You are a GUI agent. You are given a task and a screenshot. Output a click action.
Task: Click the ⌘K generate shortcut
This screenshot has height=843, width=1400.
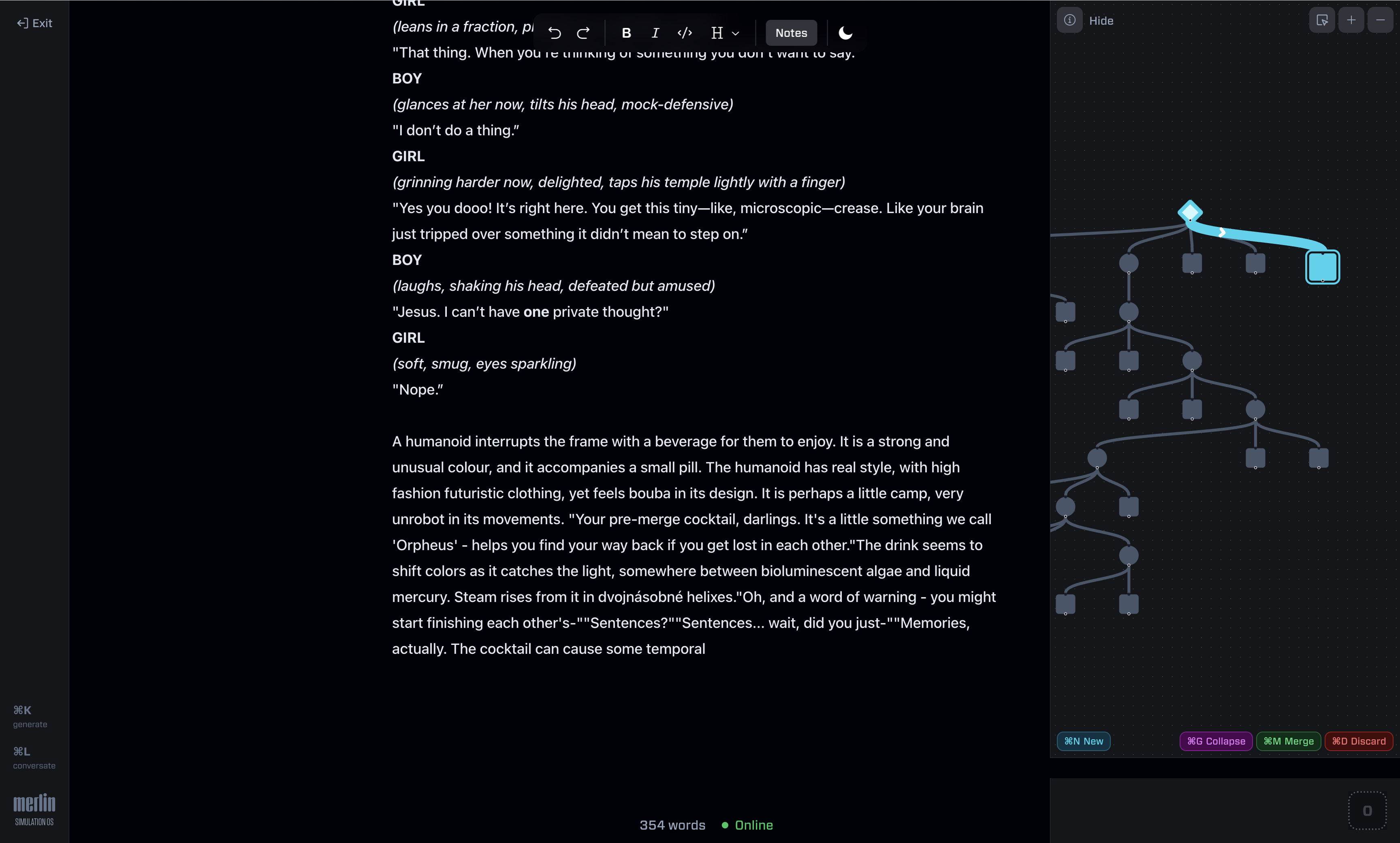point(30,716)
